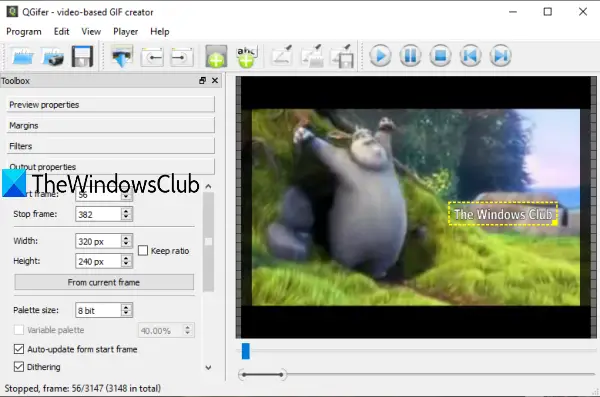
Task: Increase the Stop frame value
Action: pos(126,211)
